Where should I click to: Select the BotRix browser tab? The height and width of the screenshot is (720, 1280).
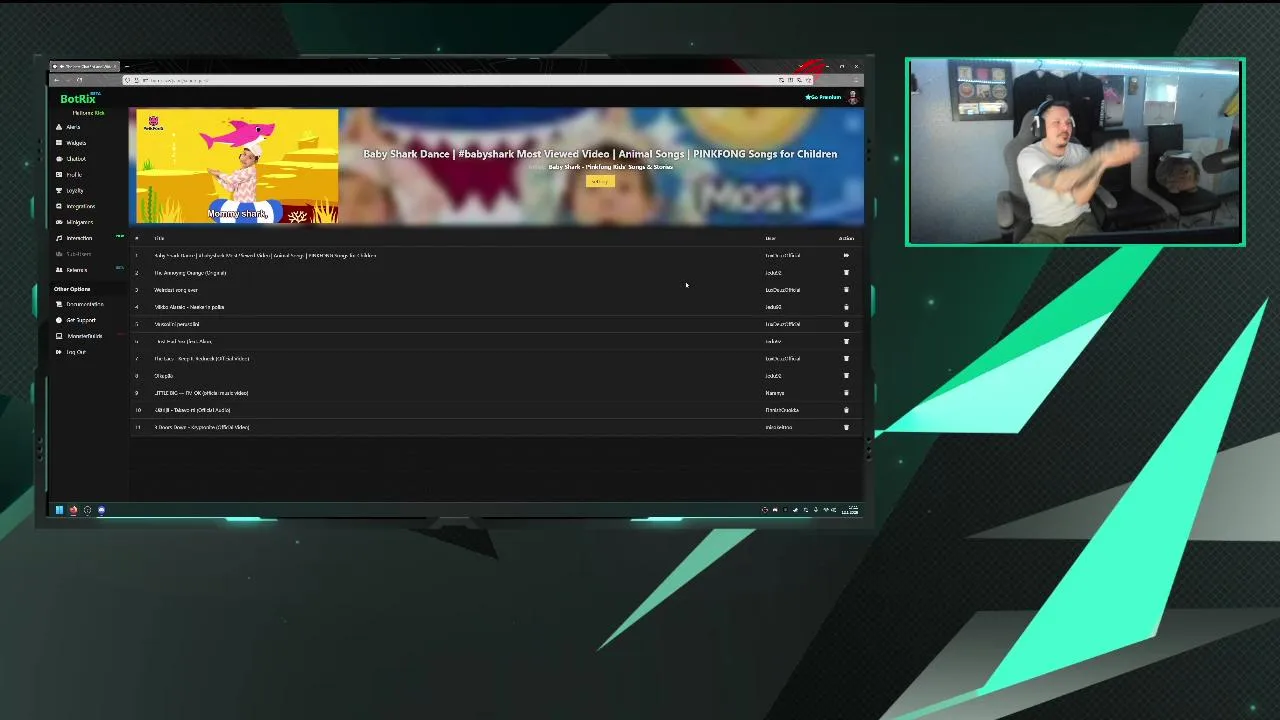tap(86, 67)
